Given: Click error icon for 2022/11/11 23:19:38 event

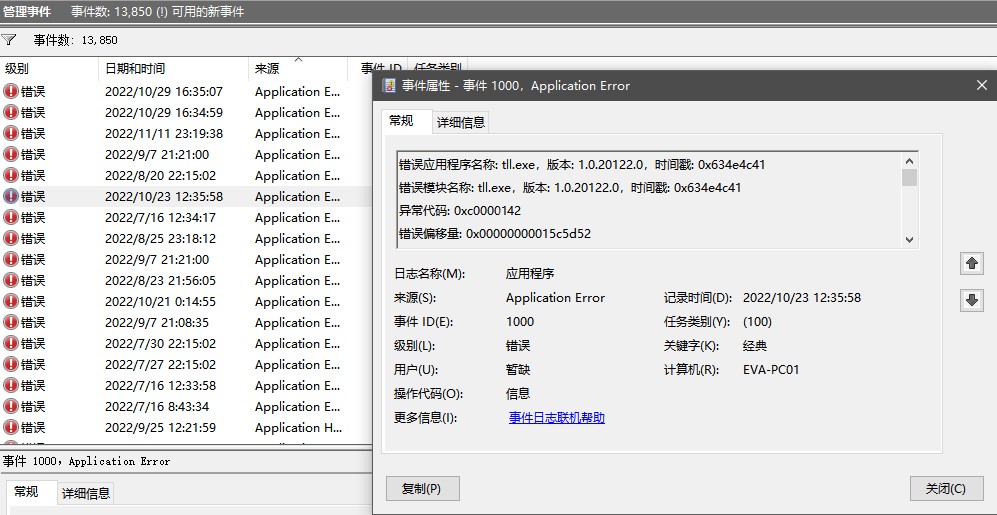Looking at the screenshot, I should pyautogui.click(x=11, y=134).
